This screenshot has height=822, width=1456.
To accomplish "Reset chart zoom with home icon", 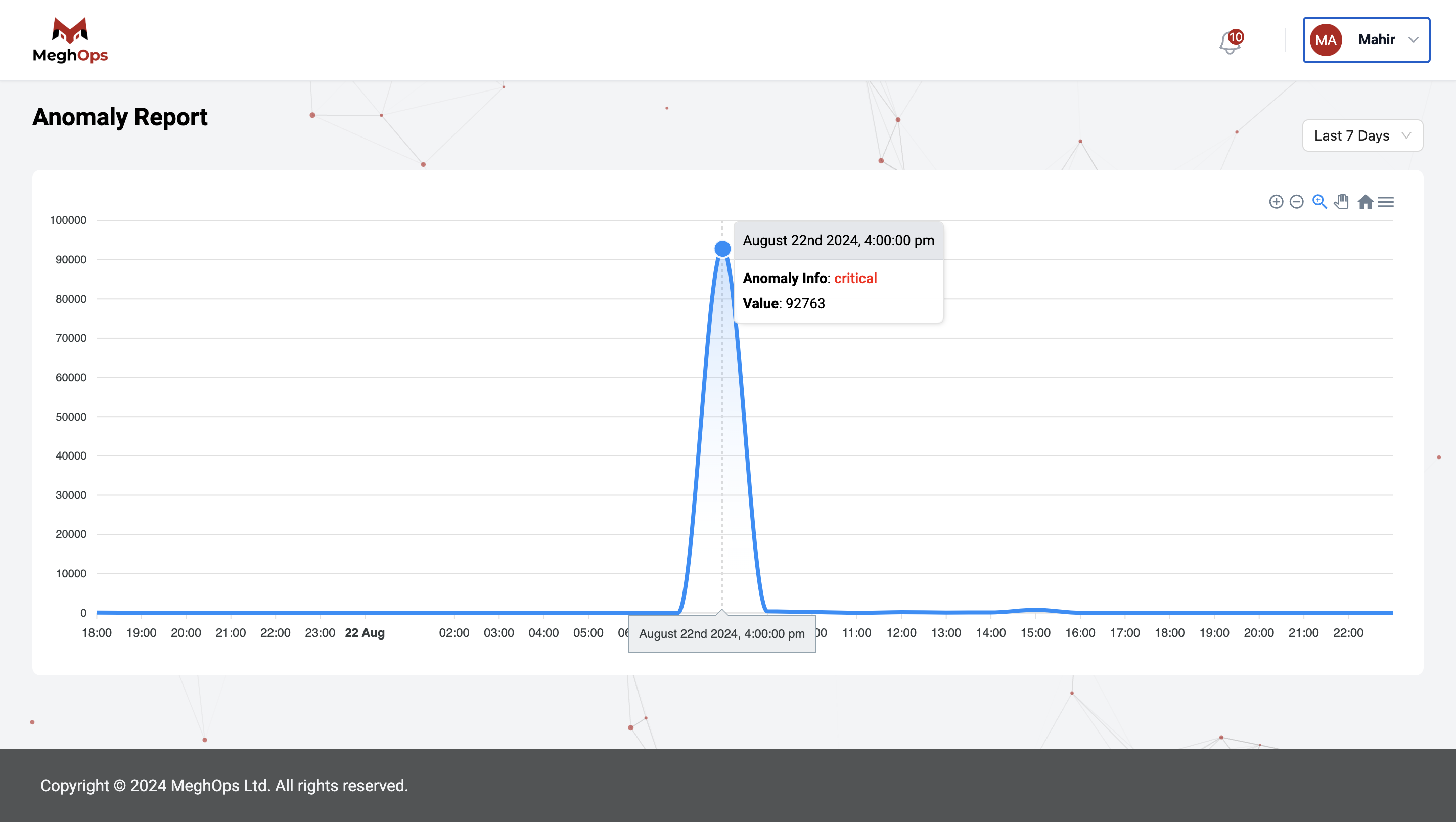I will (x=1365, y=202).
